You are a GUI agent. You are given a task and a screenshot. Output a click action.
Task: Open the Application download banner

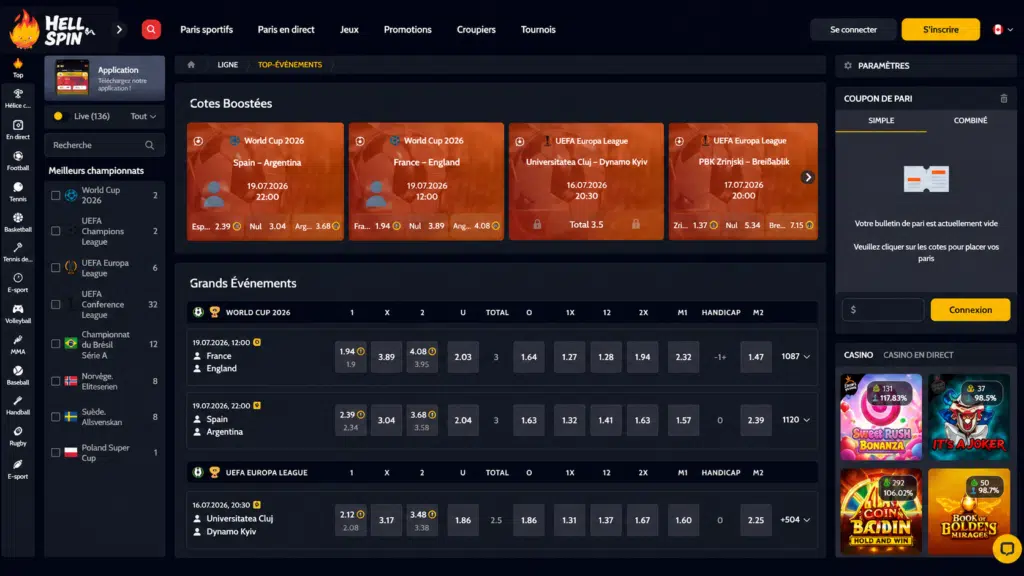point(104,78)
